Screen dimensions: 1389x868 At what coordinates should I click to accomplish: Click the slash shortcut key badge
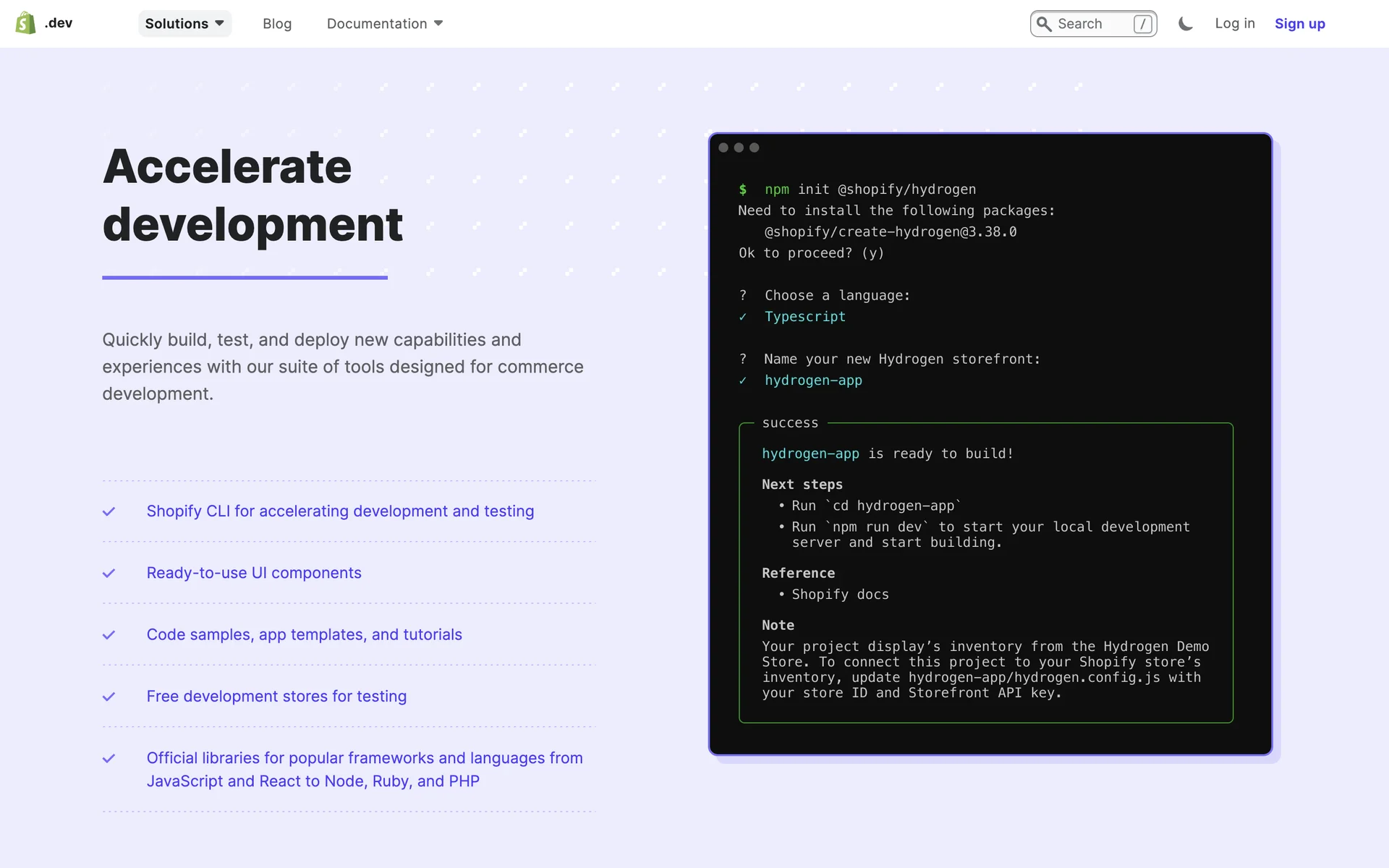1142,24
